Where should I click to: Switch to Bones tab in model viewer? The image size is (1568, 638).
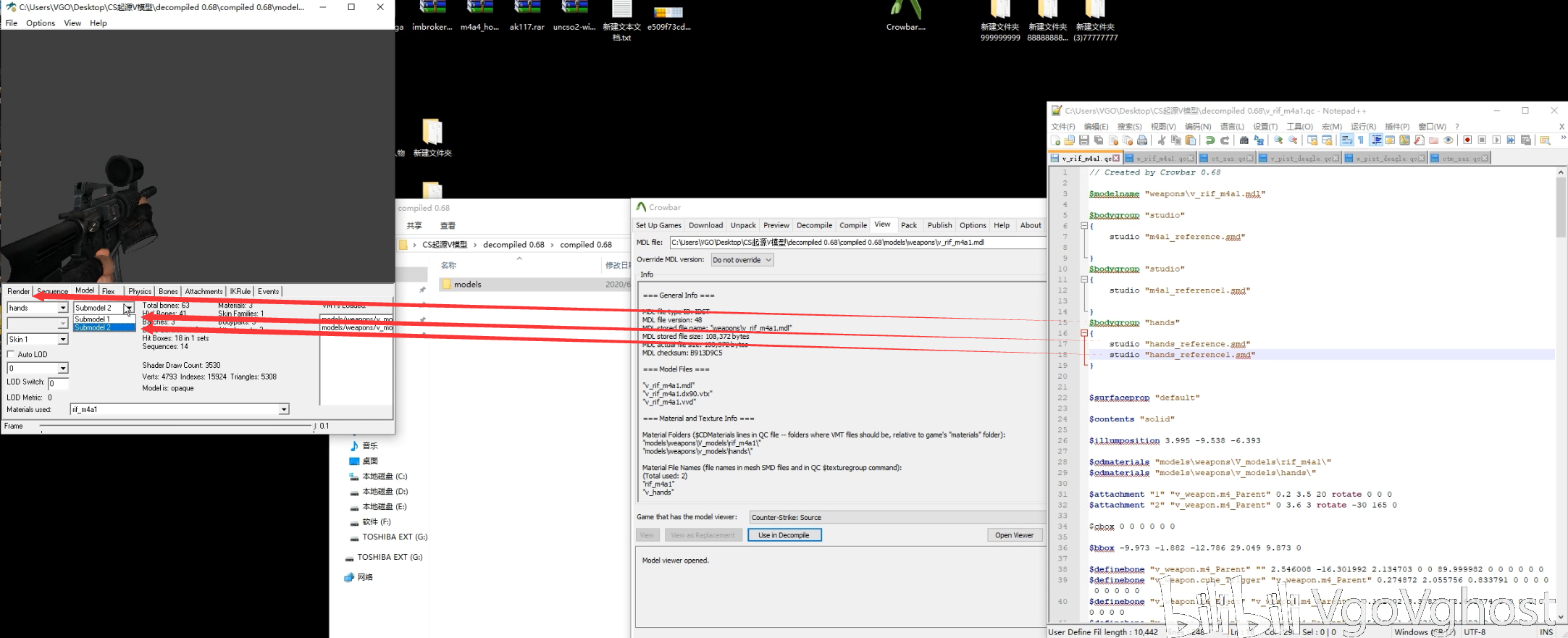168,292
